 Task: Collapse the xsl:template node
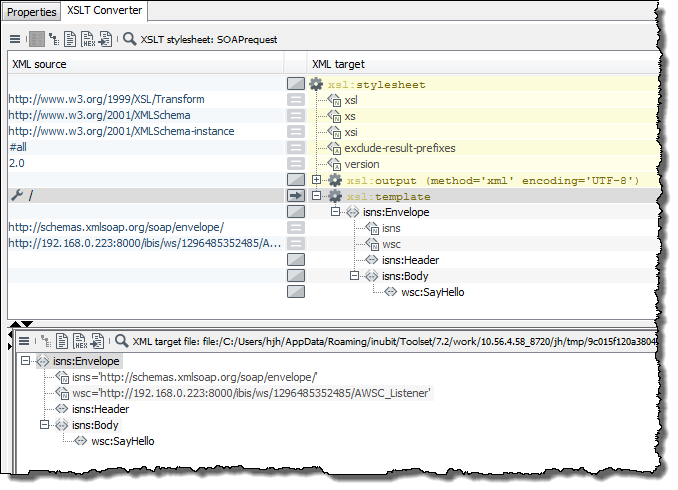pyautogui.click(x=317, y=196)
